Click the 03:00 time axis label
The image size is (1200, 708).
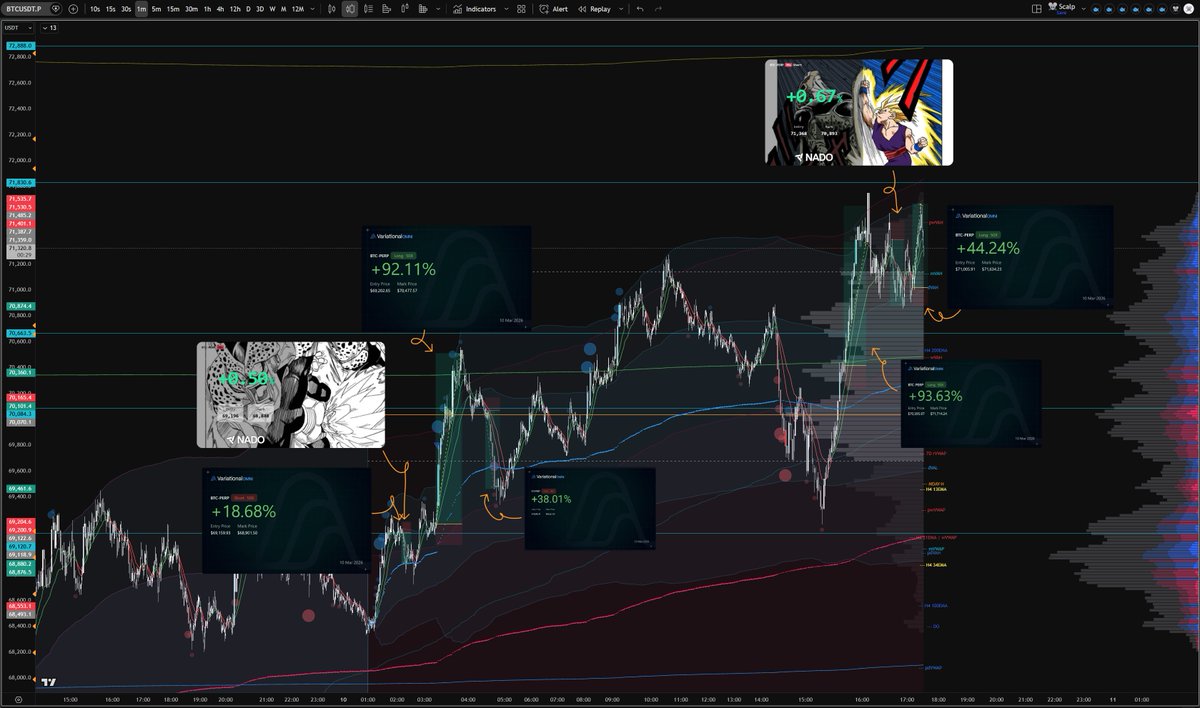(x=424, y=700)
